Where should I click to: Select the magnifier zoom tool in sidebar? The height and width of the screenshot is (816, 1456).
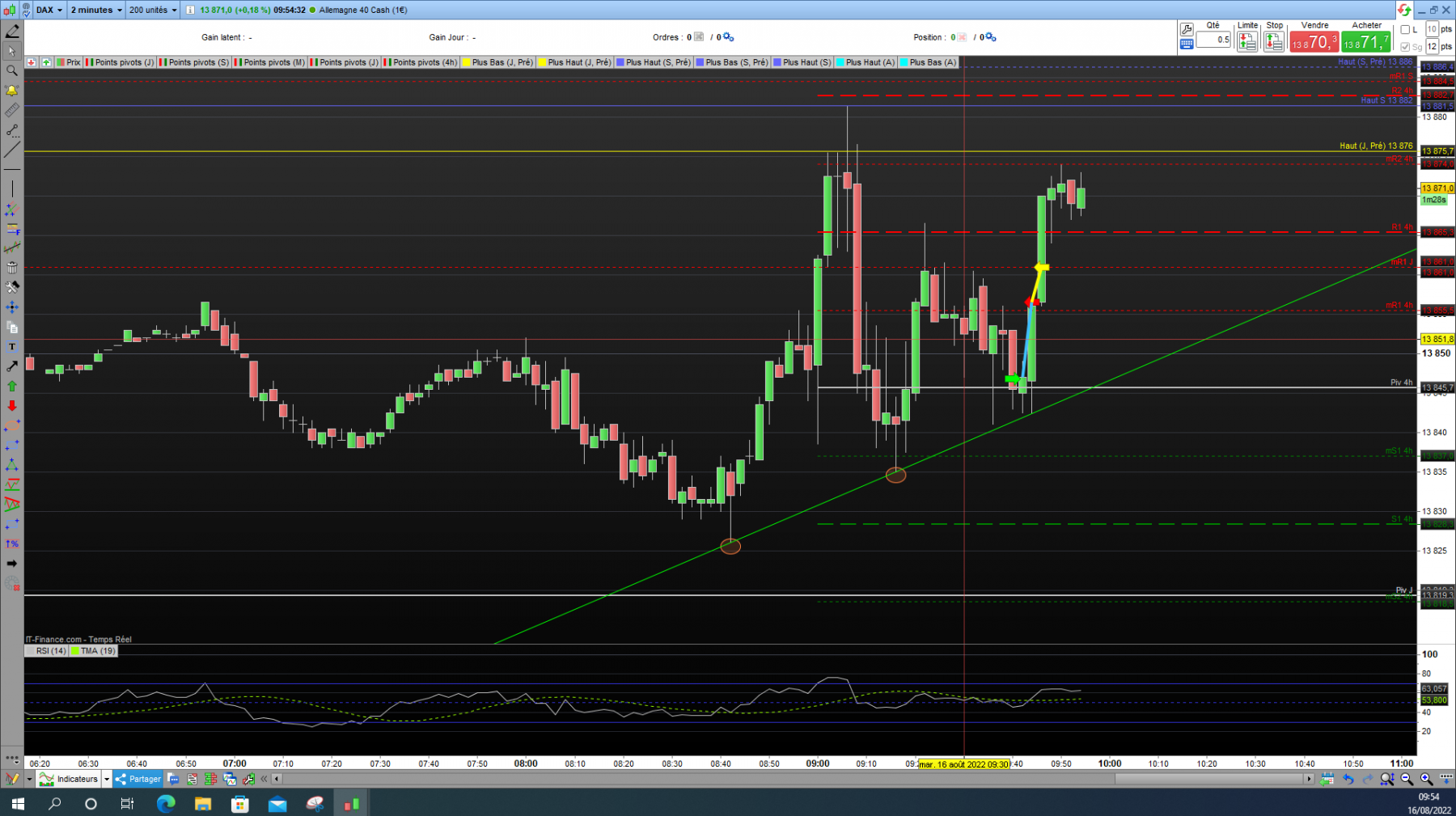click(11, 70)
